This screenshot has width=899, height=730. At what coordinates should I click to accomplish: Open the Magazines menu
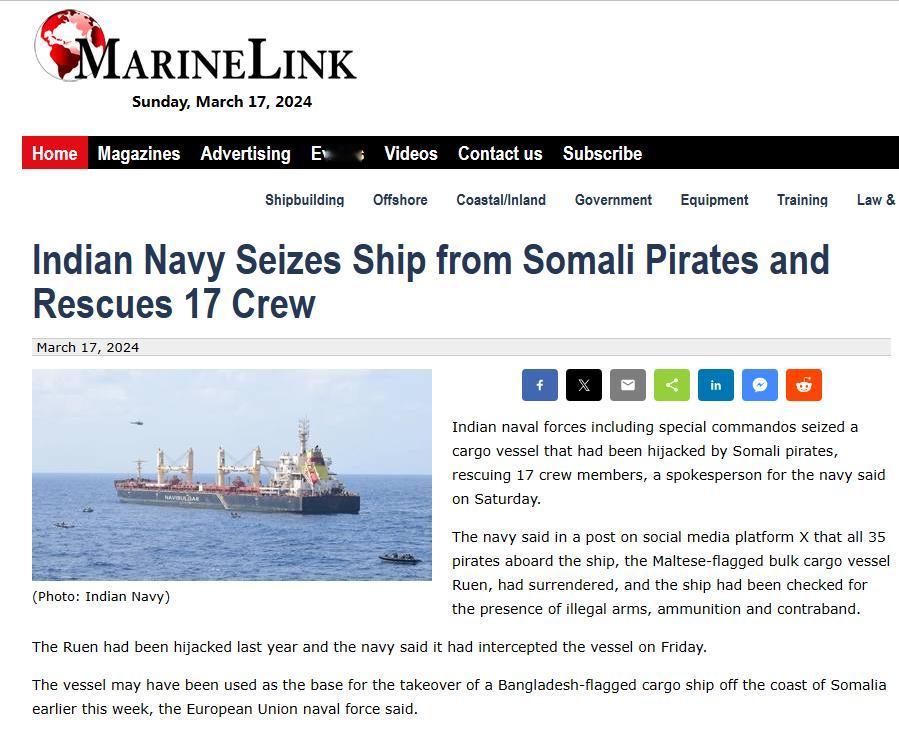point(139,153)
